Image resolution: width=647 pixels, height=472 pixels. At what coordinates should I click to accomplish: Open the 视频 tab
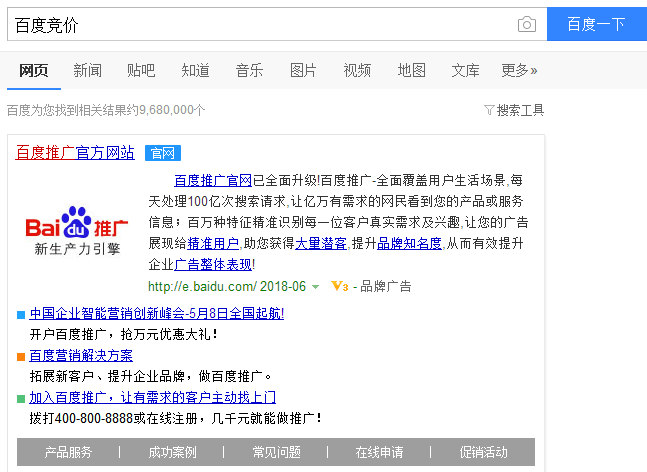point(357,71)
